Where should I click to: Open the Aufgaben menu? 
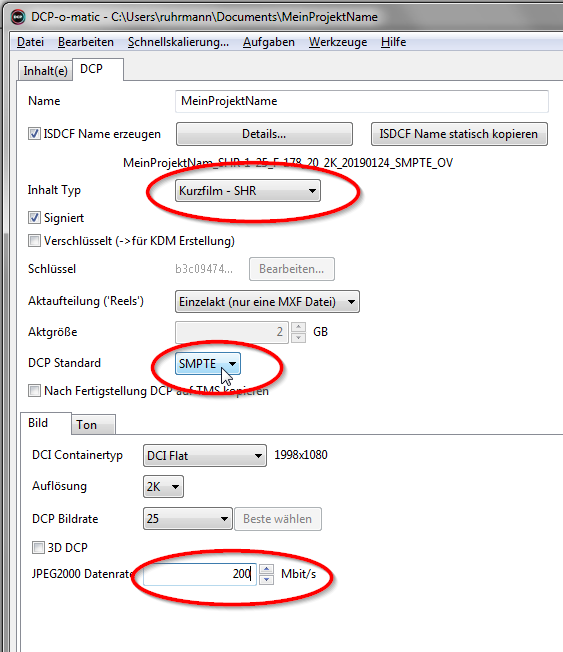tap(269, 42)
